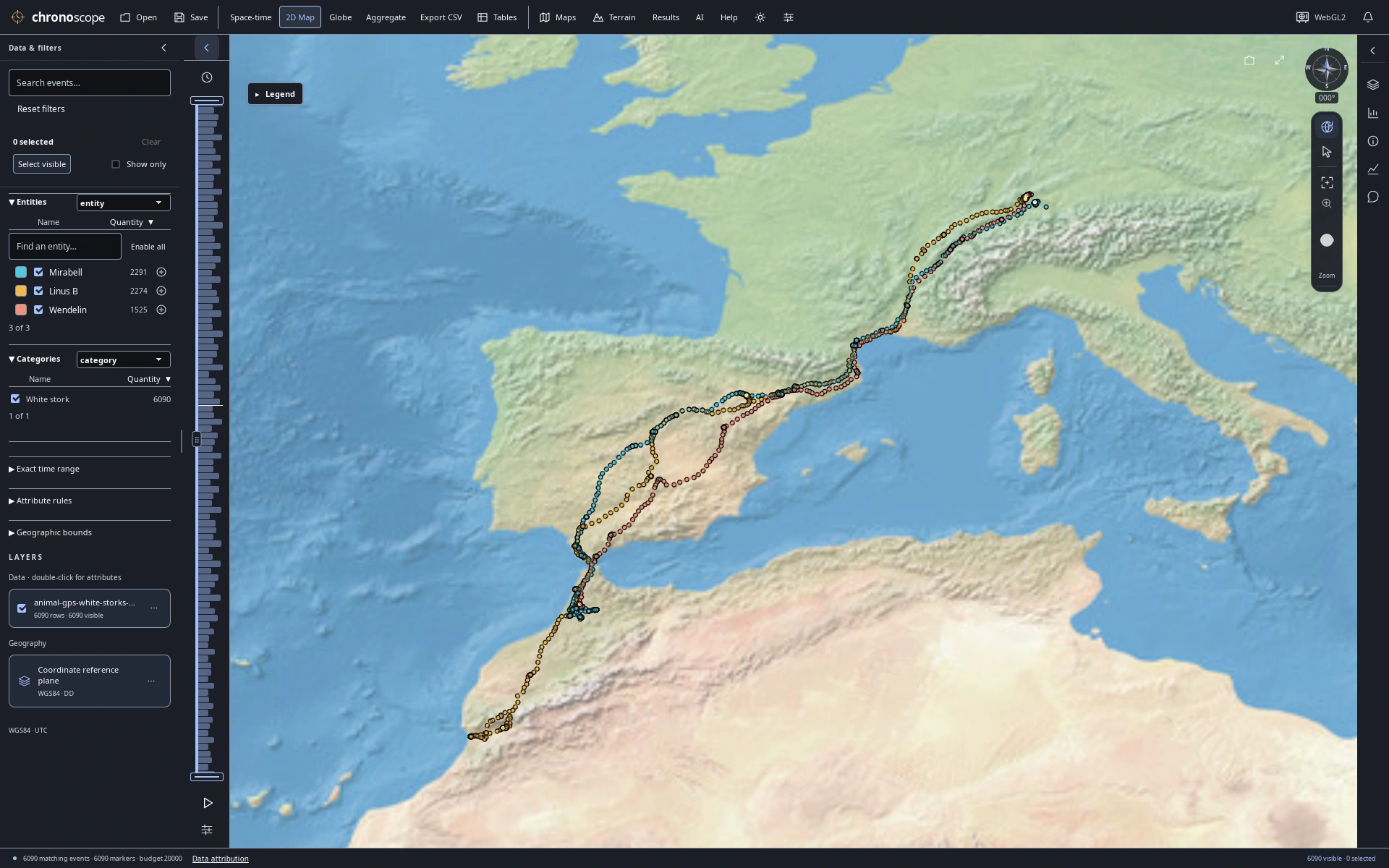Viewport: 1389px width, 868px height.
Task: Open the Tables menu
Action: (x=497, y=17)
